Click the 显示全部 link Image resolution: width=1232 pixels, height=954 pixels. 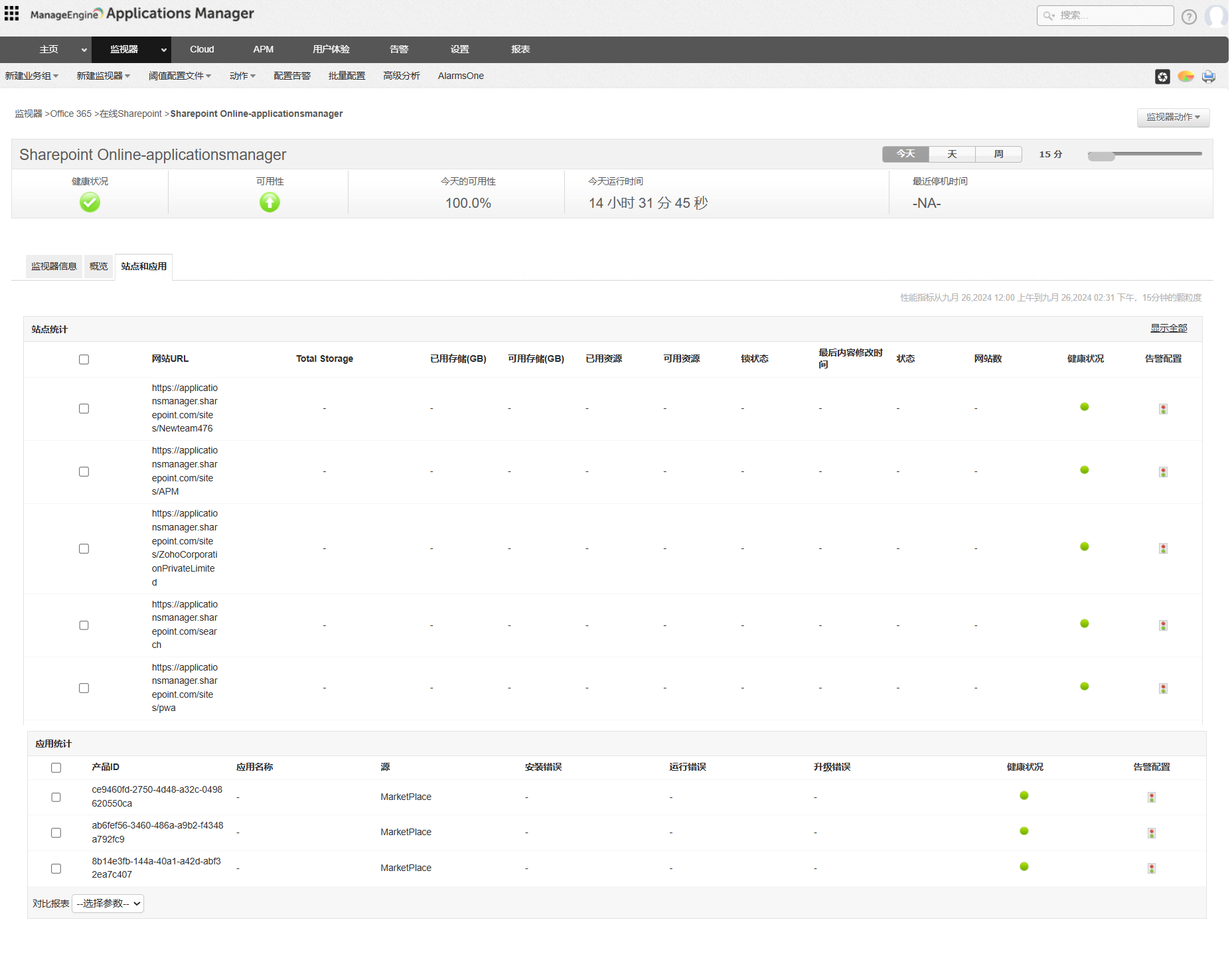tap(1168, 329)
